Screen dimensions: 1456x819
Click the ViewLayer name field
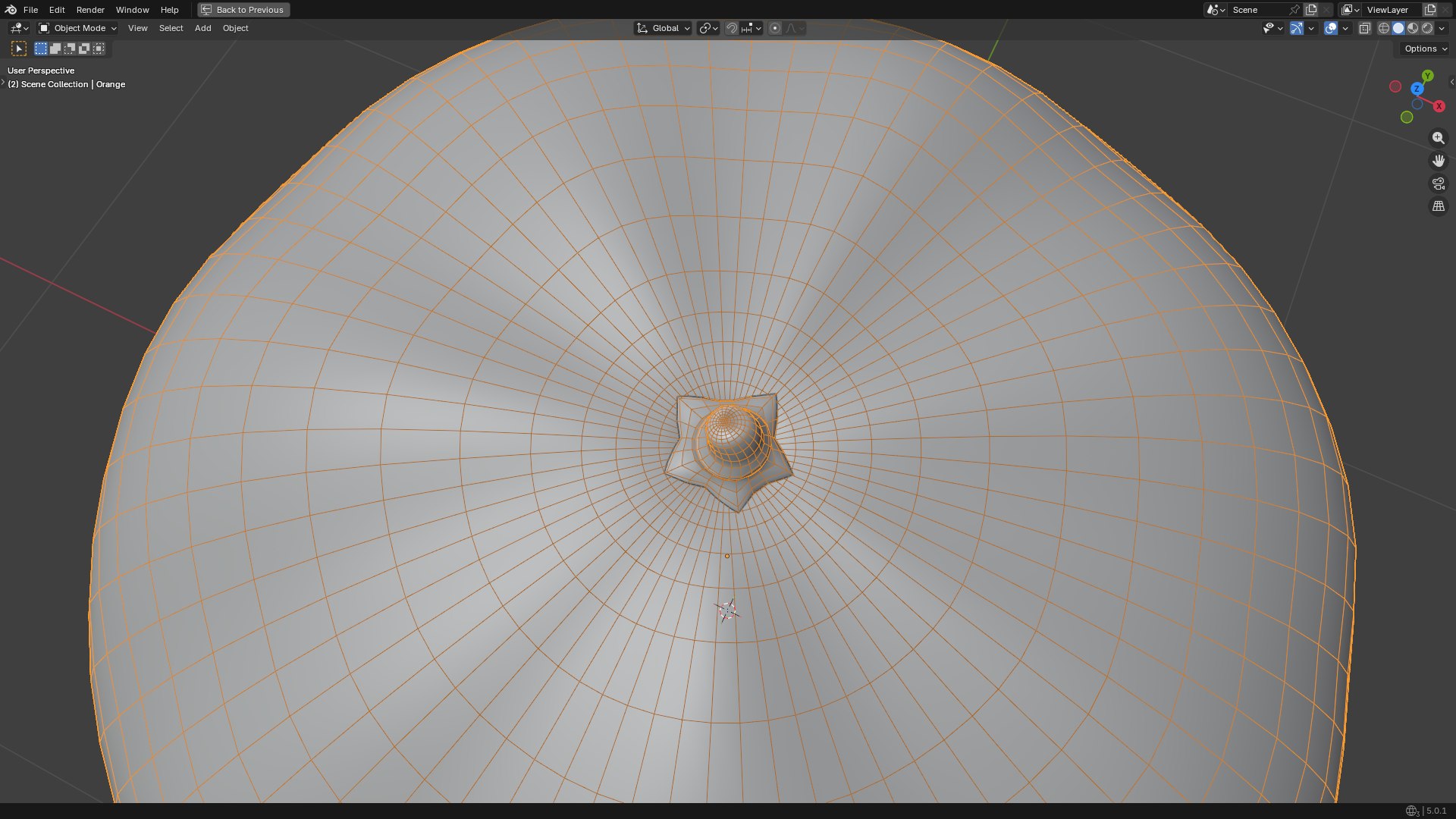pyautogui.click(x=1392, y=10)
